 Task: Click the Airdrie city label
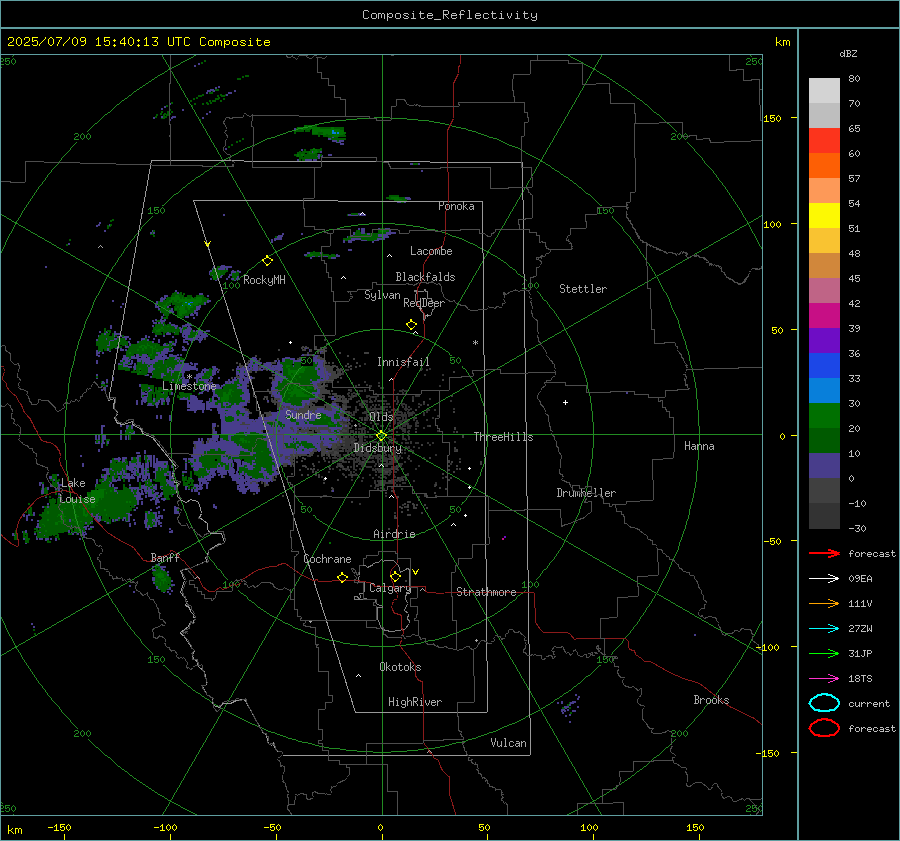pos(394,534)
